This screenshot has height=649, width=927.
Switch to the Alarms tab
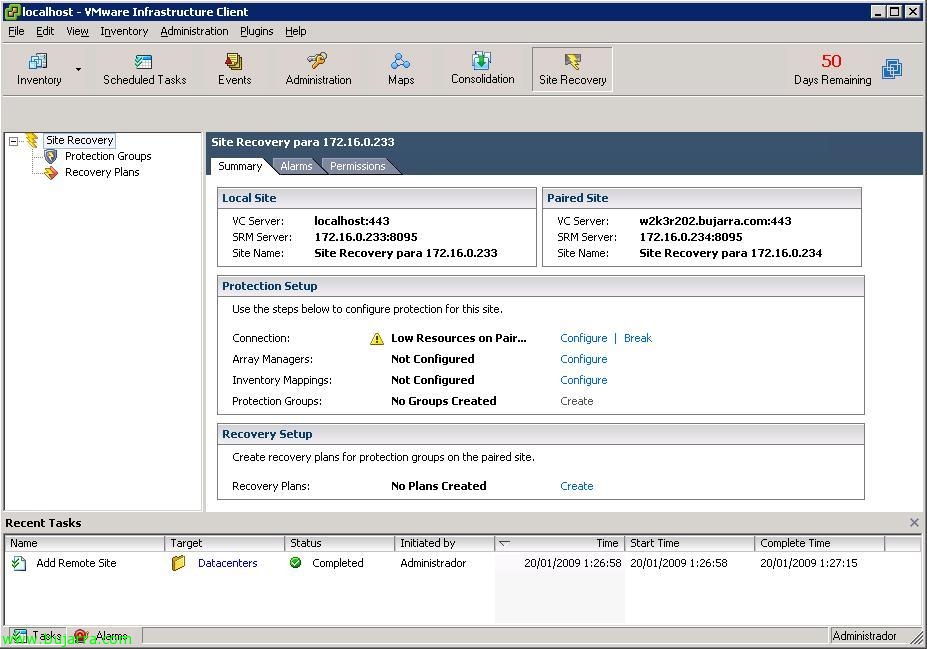(296, 167)
